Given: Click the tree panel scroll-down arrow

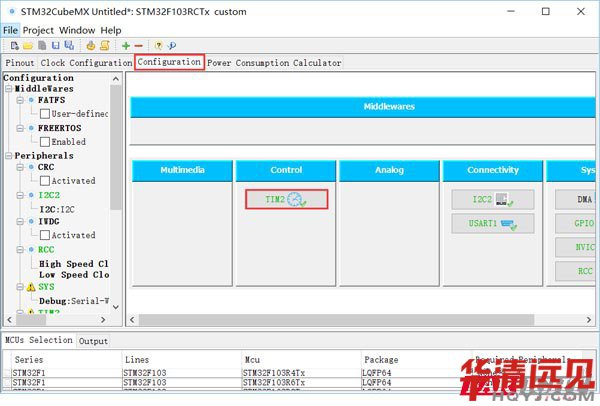Looking at the screenshot, I should pyautogui.click(x=116, y=307).
